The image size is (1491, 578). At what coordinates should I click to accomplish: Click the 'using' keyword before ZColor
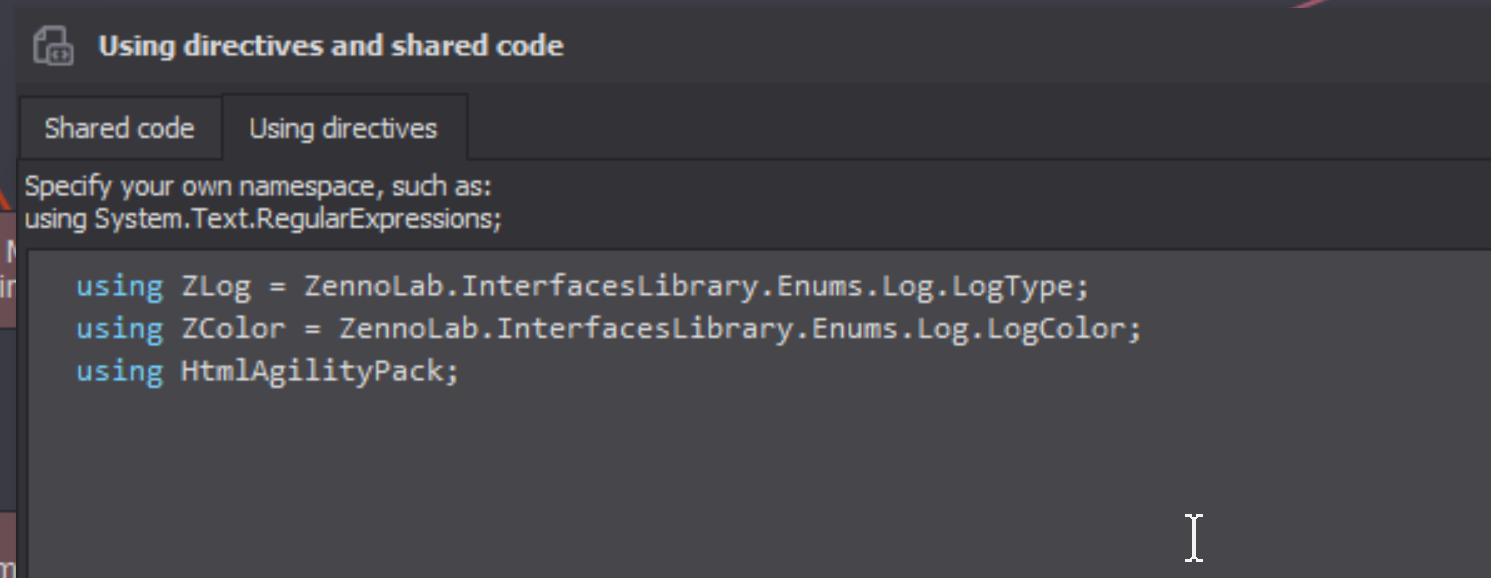pos(120,329)
